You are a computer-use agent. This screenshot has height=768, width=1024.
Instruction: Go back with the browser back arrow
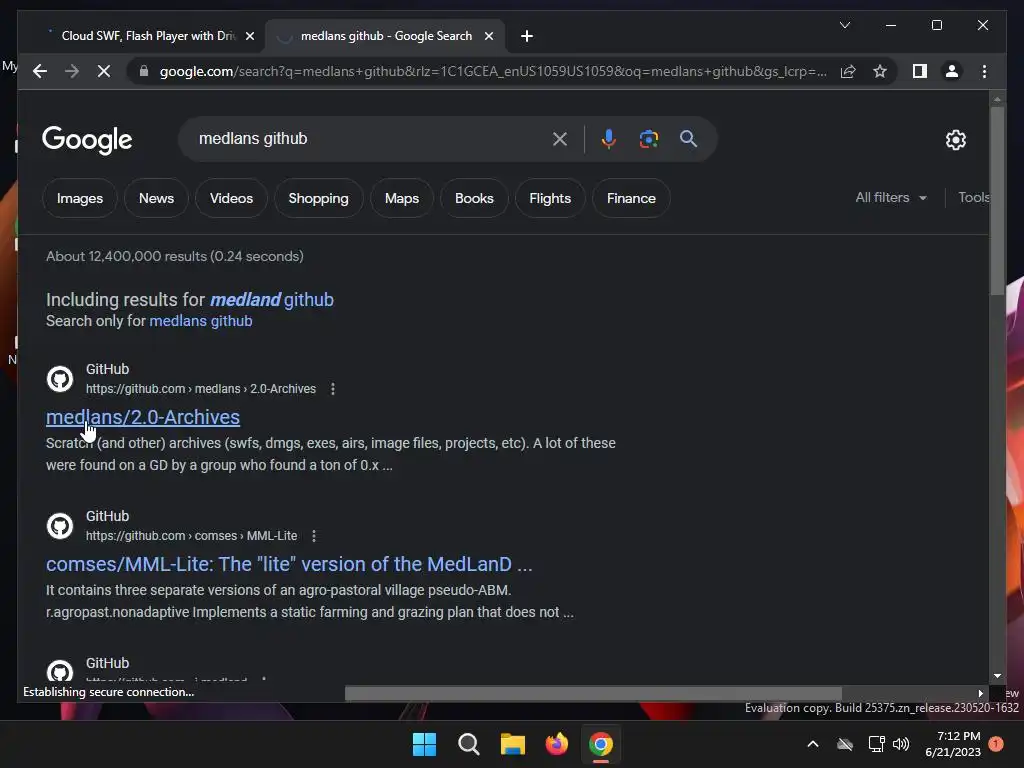tap(40, 71)
